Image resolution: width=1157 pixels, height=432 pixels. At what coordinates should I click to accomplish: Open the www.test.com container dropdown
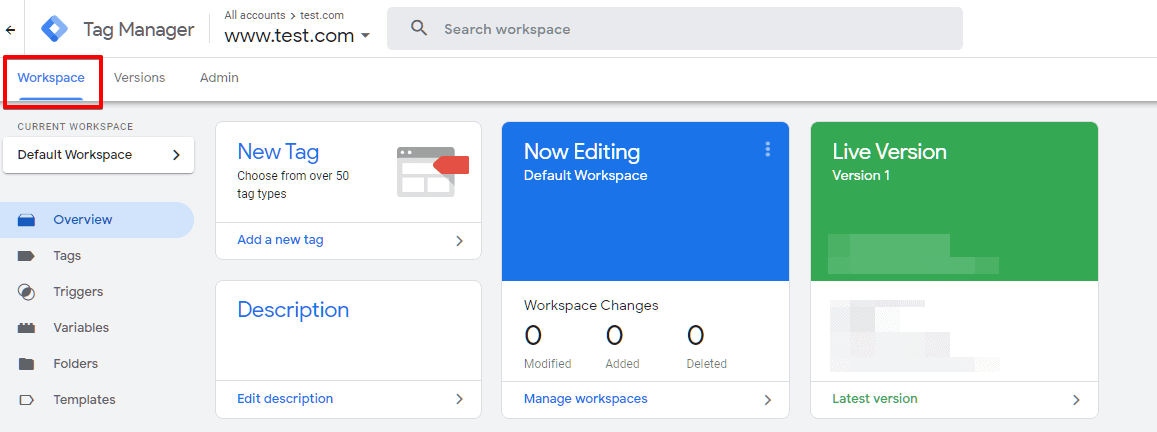[297, 35]
